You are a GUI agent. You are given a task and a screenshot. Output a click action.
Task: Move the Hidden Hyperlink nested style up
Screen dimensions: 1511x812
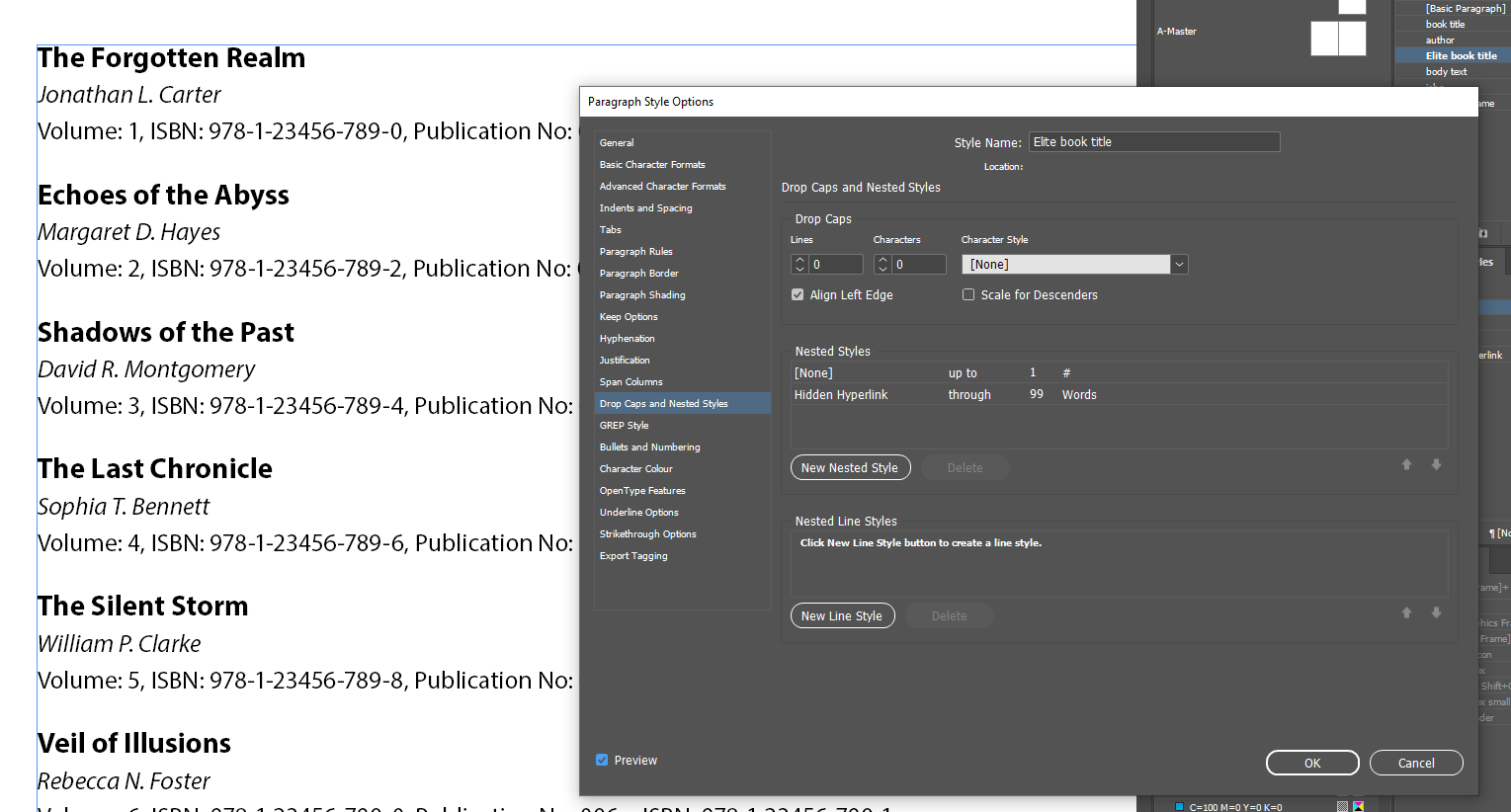point(1406,464)
